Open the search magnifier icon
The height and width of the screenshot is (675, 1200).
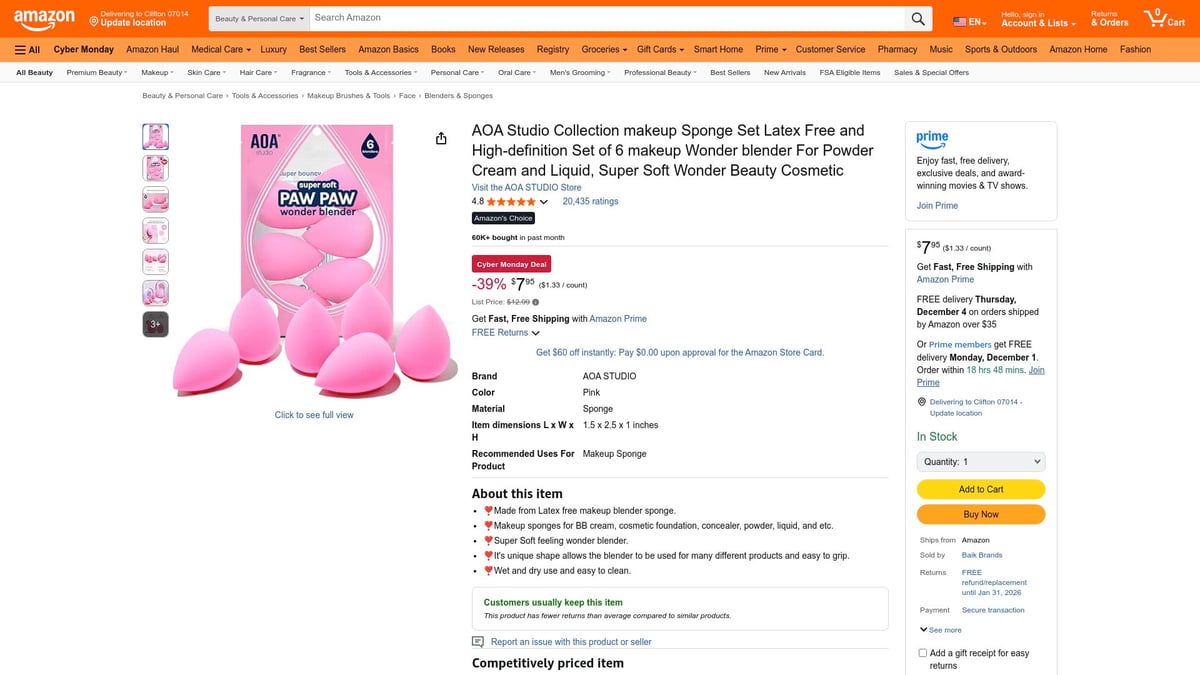click(918, 18)
